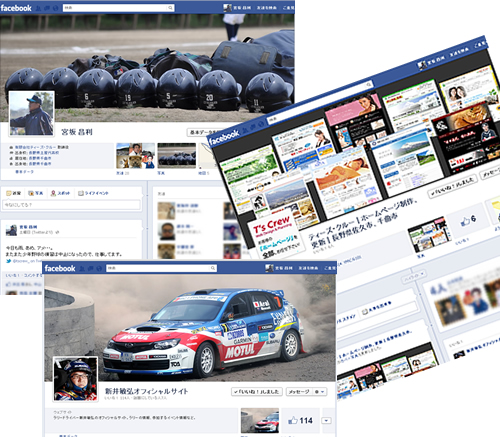
Task: Click the thumbs-up icon showing 6 on T's Crew page
Action: [x=465, y=221]
